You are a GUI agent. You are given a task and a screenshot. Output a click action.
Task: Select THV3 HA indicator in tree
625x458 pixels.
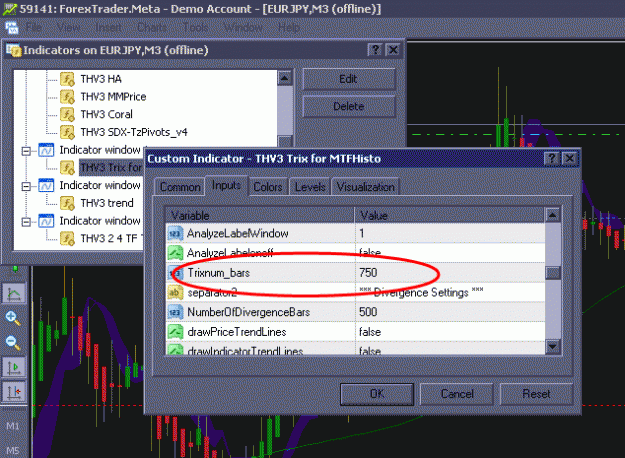101,79
